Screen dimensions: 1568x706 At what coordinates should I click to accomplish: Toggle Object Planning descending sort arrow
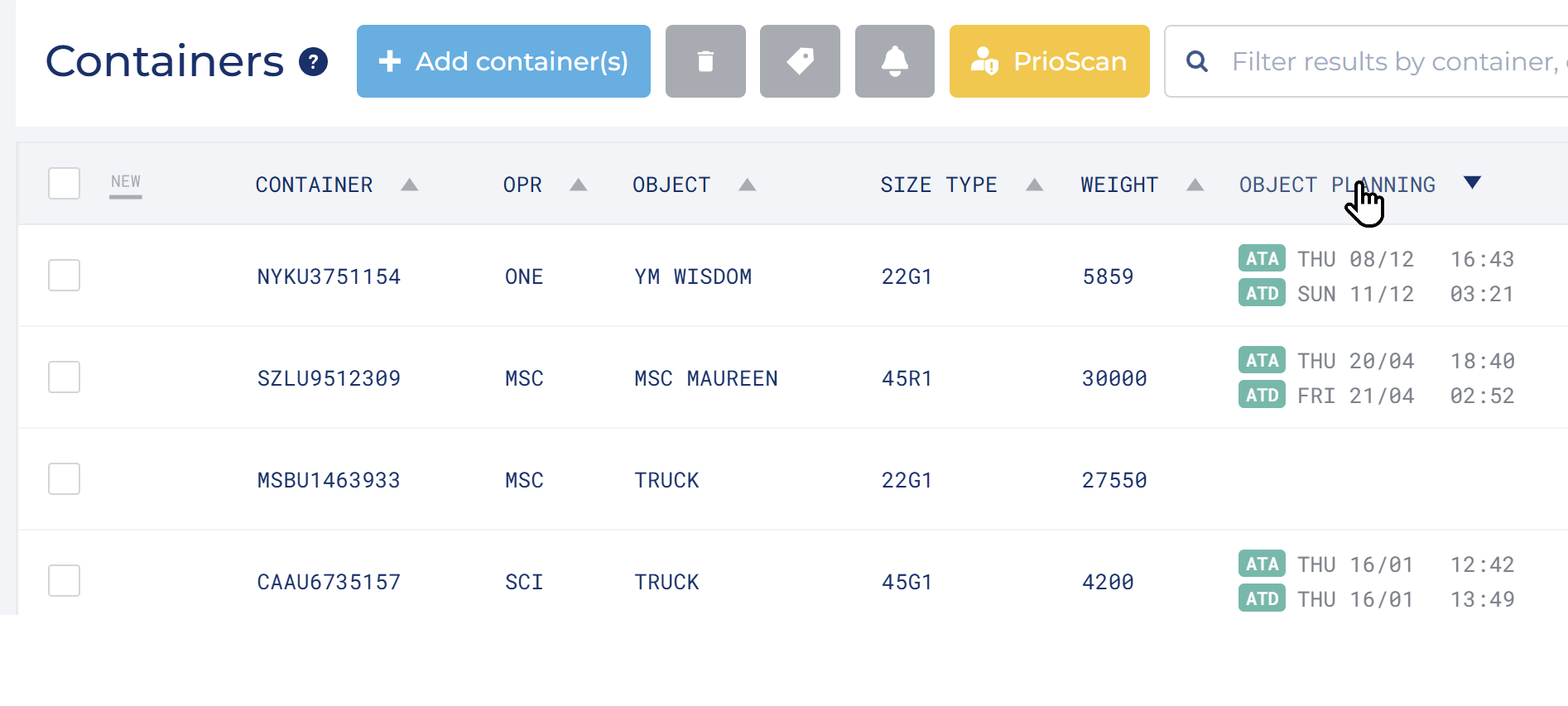pos(1471,183)
